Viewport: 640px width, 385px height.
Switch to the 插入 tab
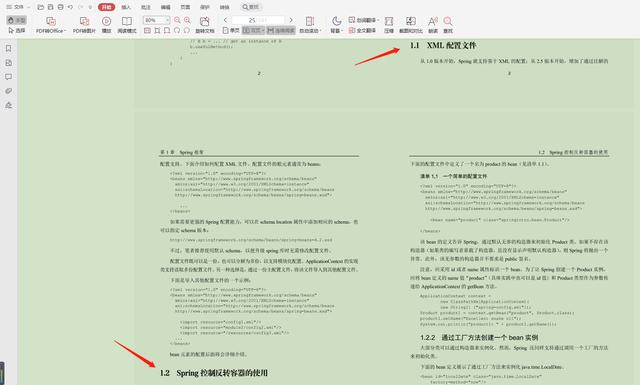tap(126, 7)
